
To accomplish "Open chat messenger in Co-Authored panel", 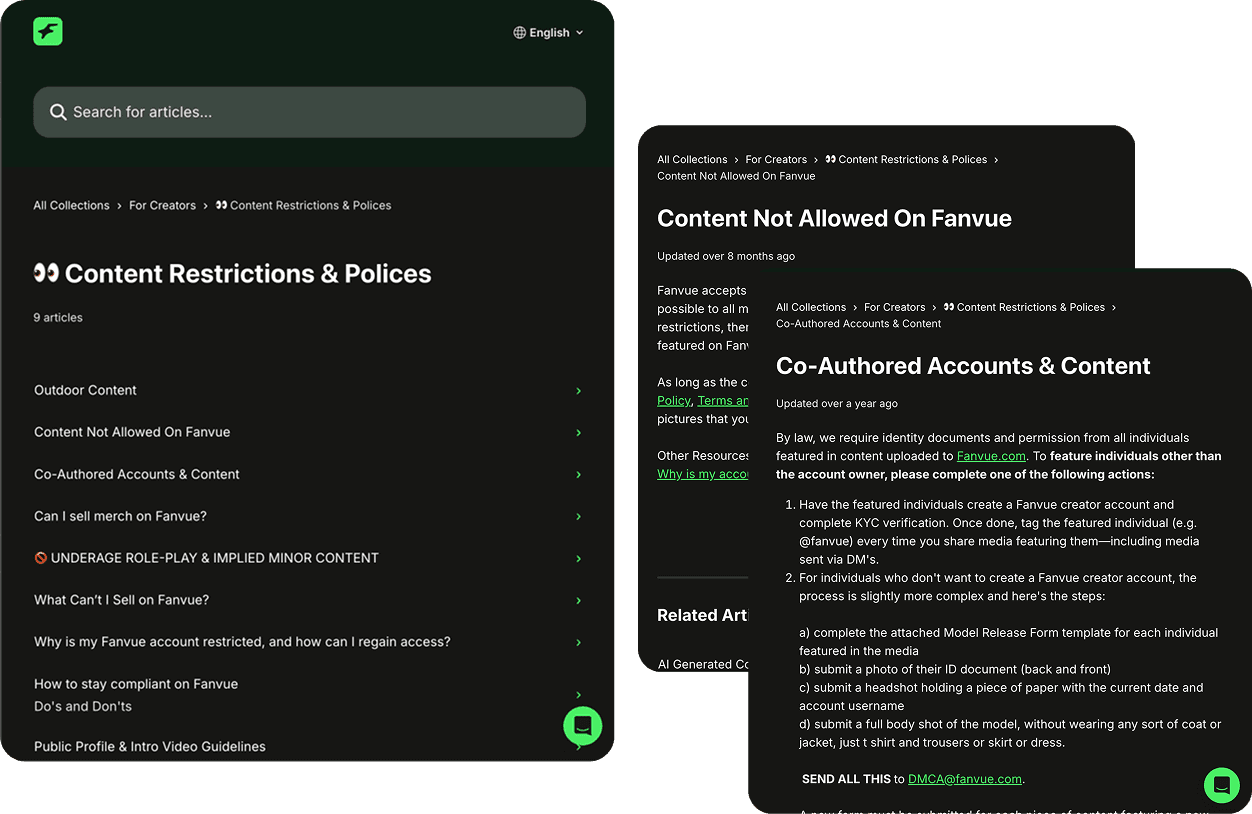I will [1221, 785].
